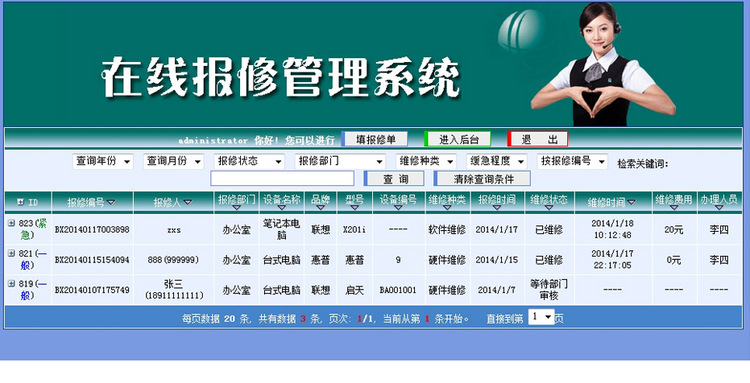The image size is (750, 383).
Task: Open the 按报修编号 search-type dropdown
Action: click(x=572, y=162)
